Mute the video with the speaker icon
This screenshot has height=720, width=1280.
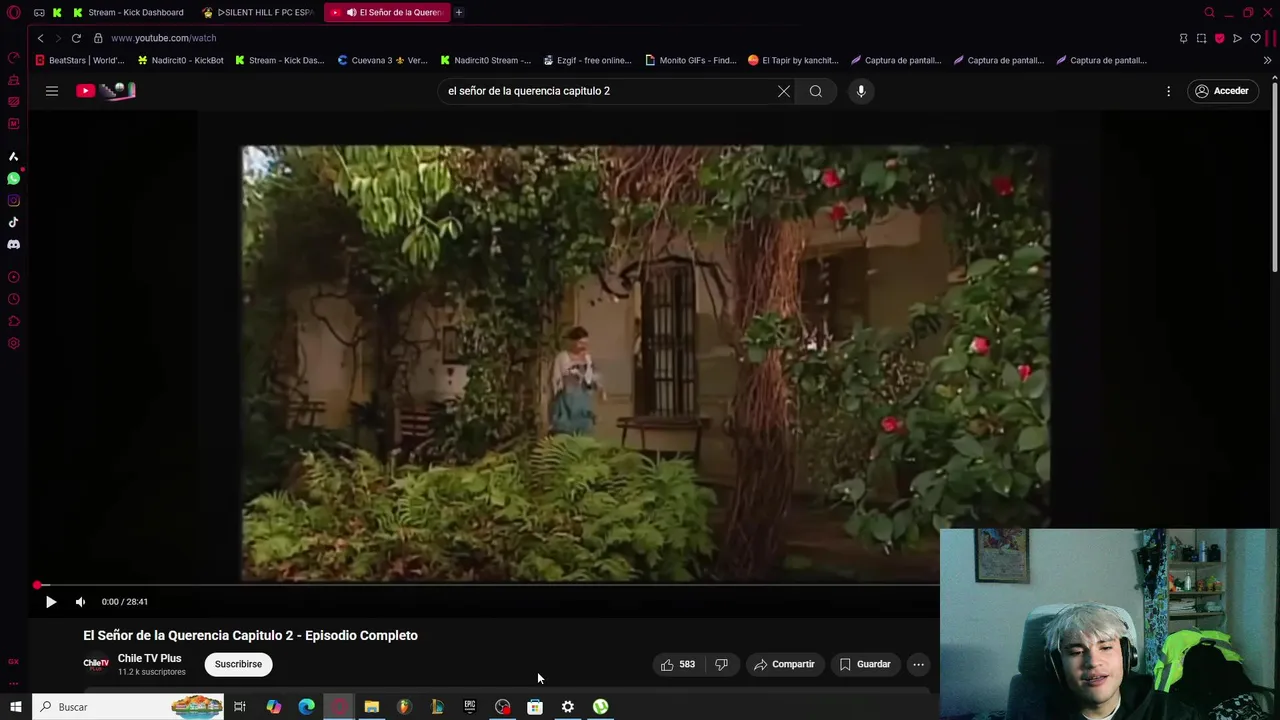coord(80,602)
